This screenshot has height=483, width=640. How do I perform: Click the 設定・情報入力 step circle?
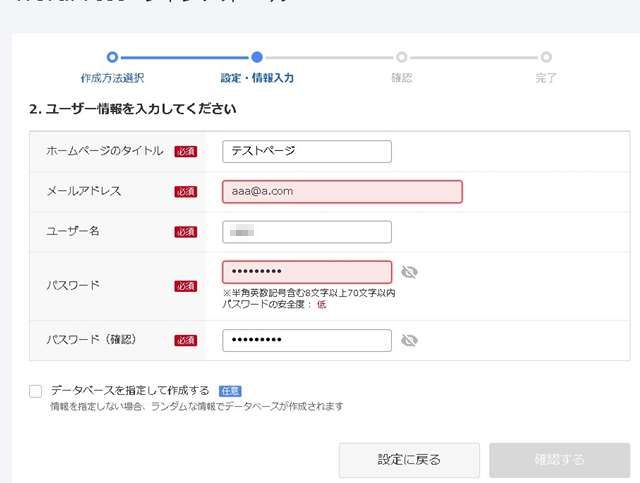257,58
